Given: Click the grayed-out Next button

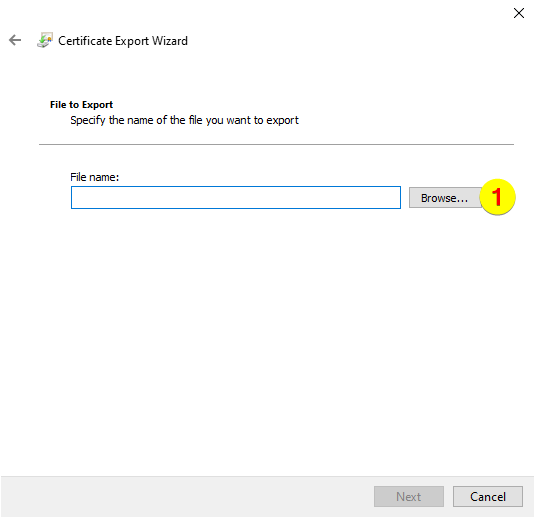Looking at the screenshot, I should (408, 497).
